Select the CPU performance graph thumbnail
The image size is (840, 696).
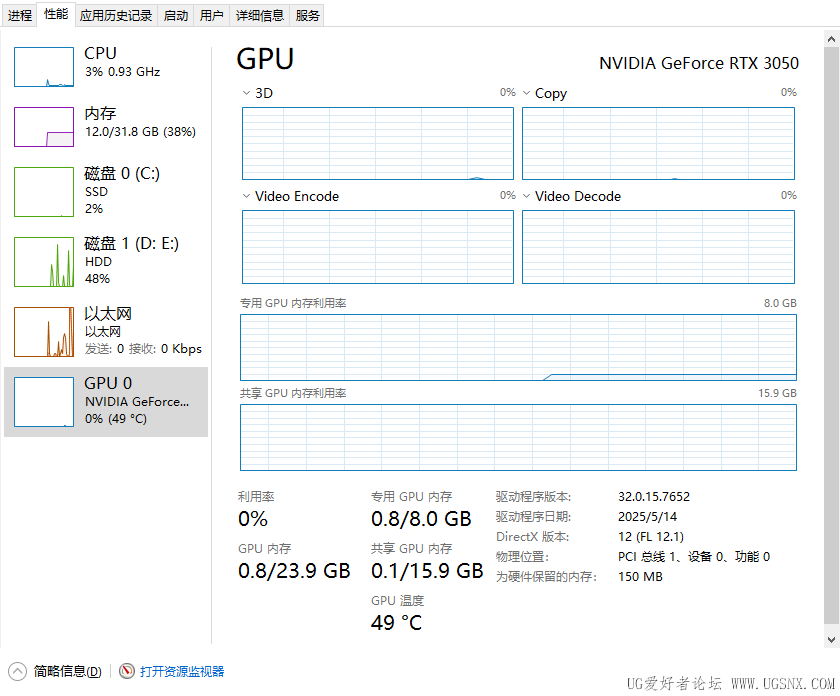44,67
